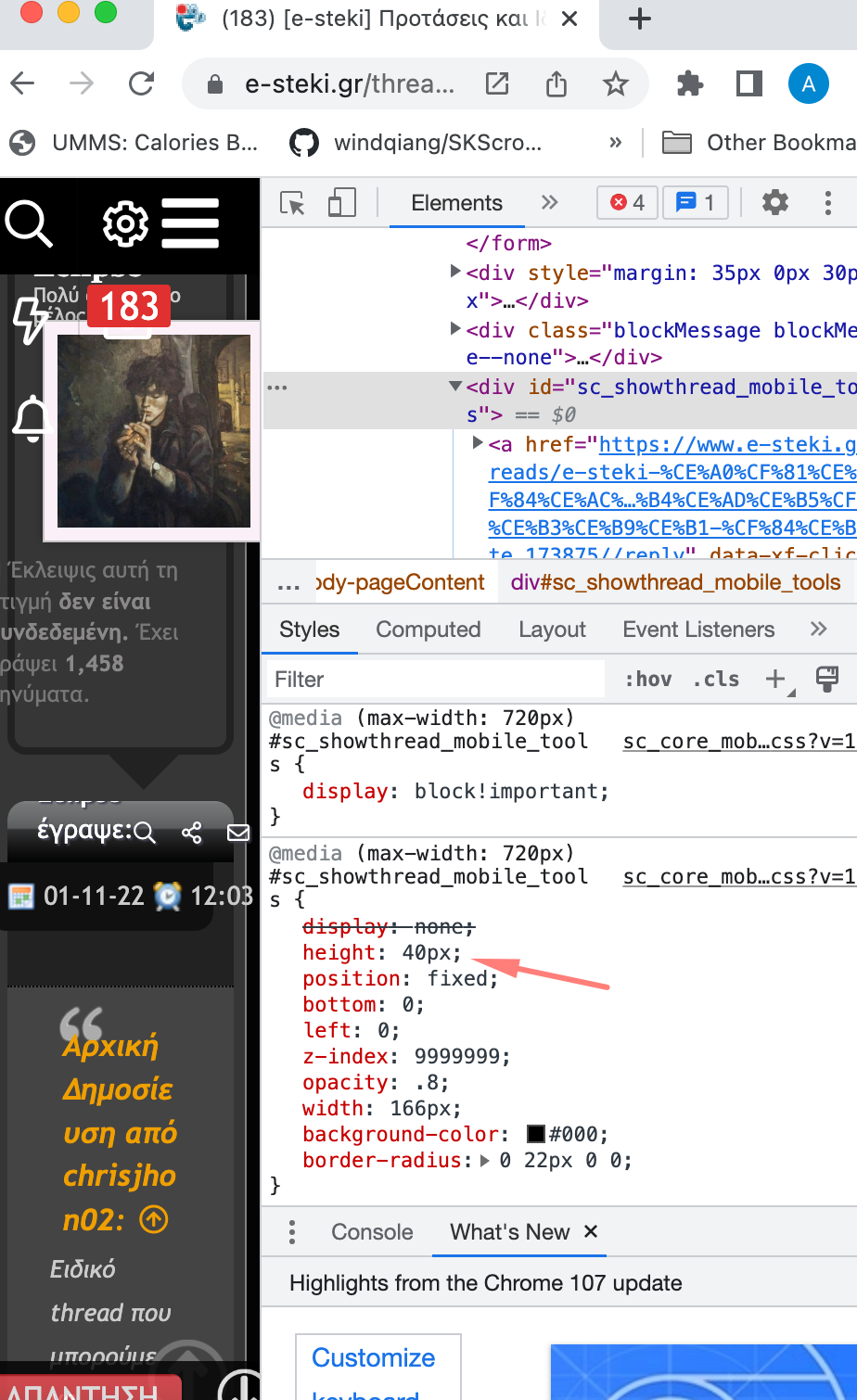857x1400 pixels.
Task: Open first sc_core_mob css source link
Action: point(739,742)
